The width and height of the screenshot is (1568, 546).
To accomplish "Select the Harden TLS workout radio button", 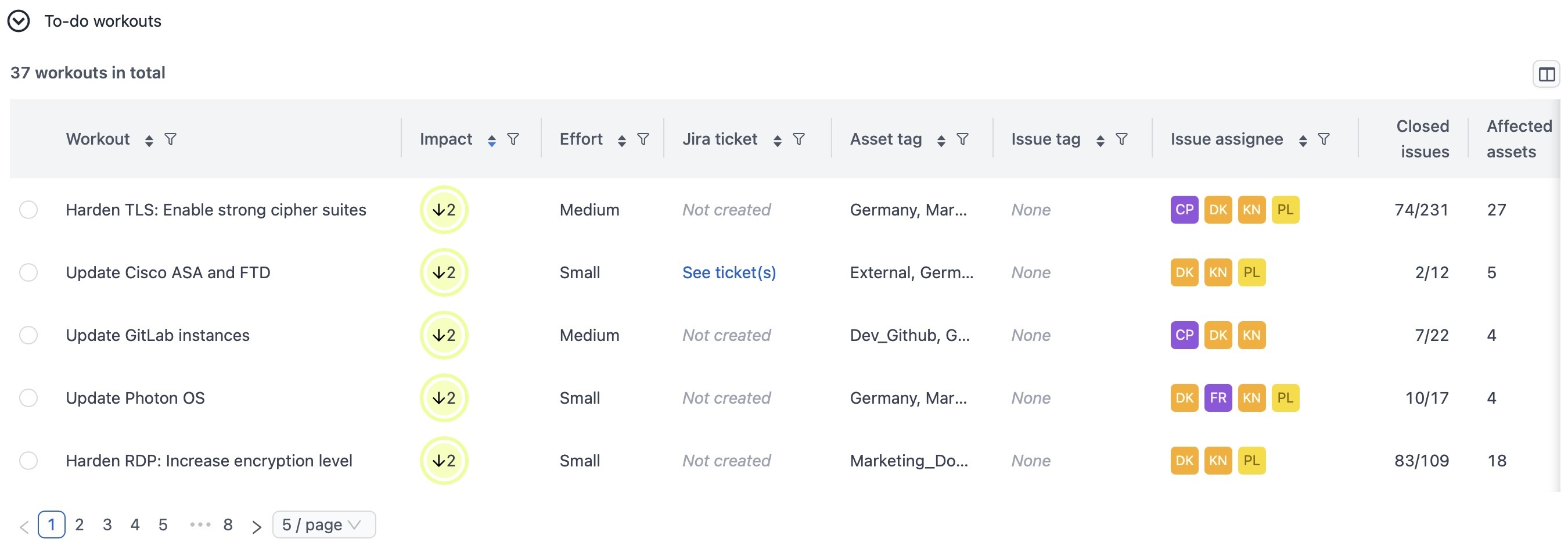I will [28, 210].
